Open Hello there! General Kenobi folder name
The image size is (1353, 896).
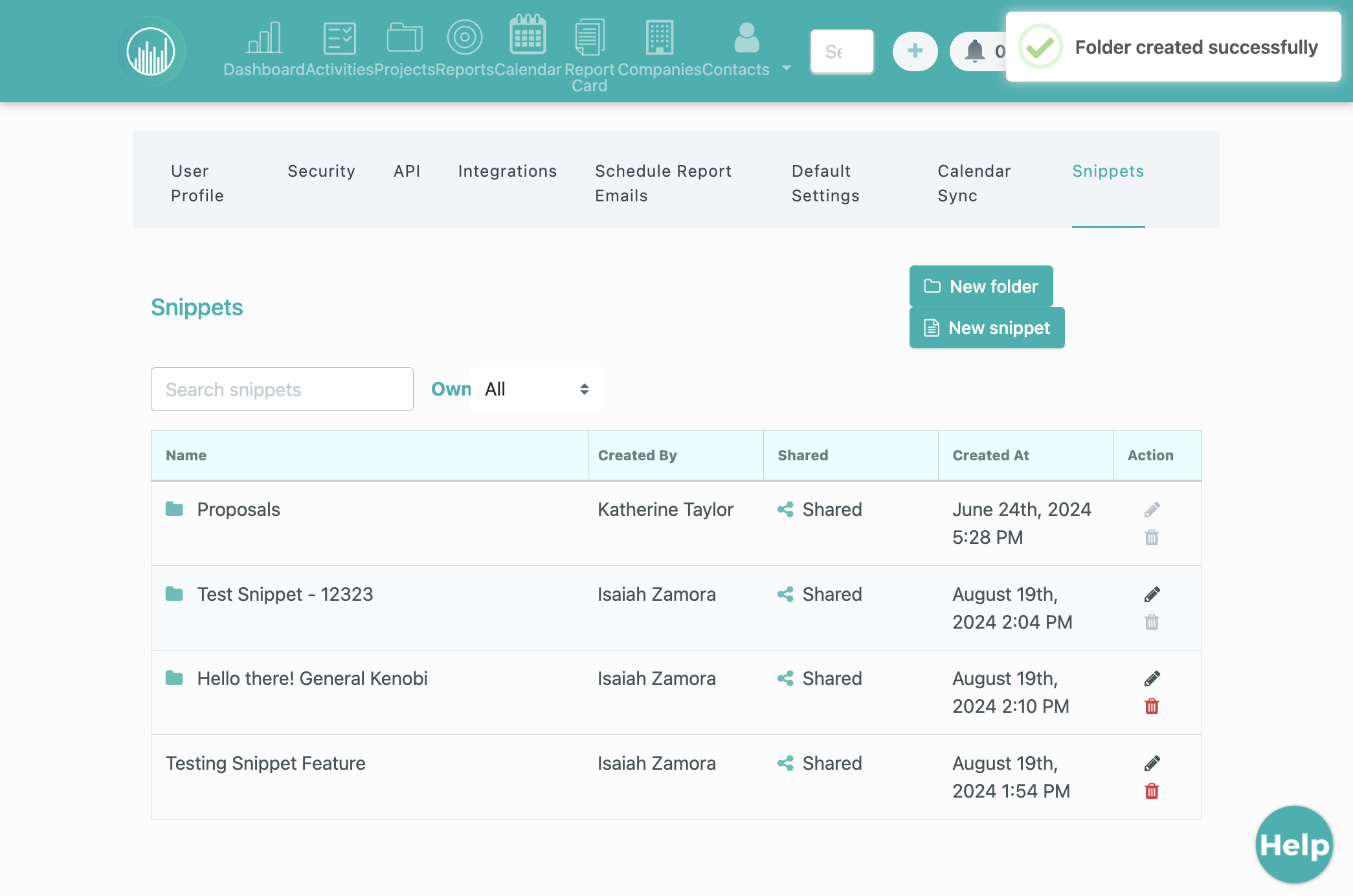point(312,678)
